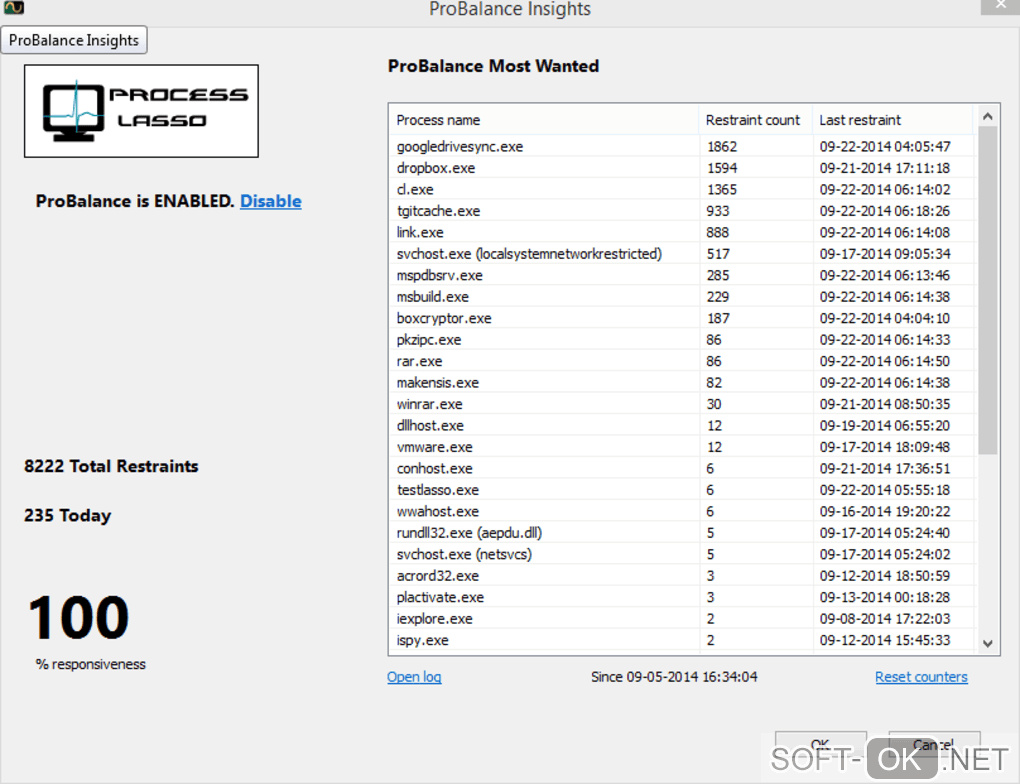Image resolution: width=1020 pixels, height=784 pixels.
Task: Click timestamp 09-12-2014 15:45:33
Action: tap(885, 640)
